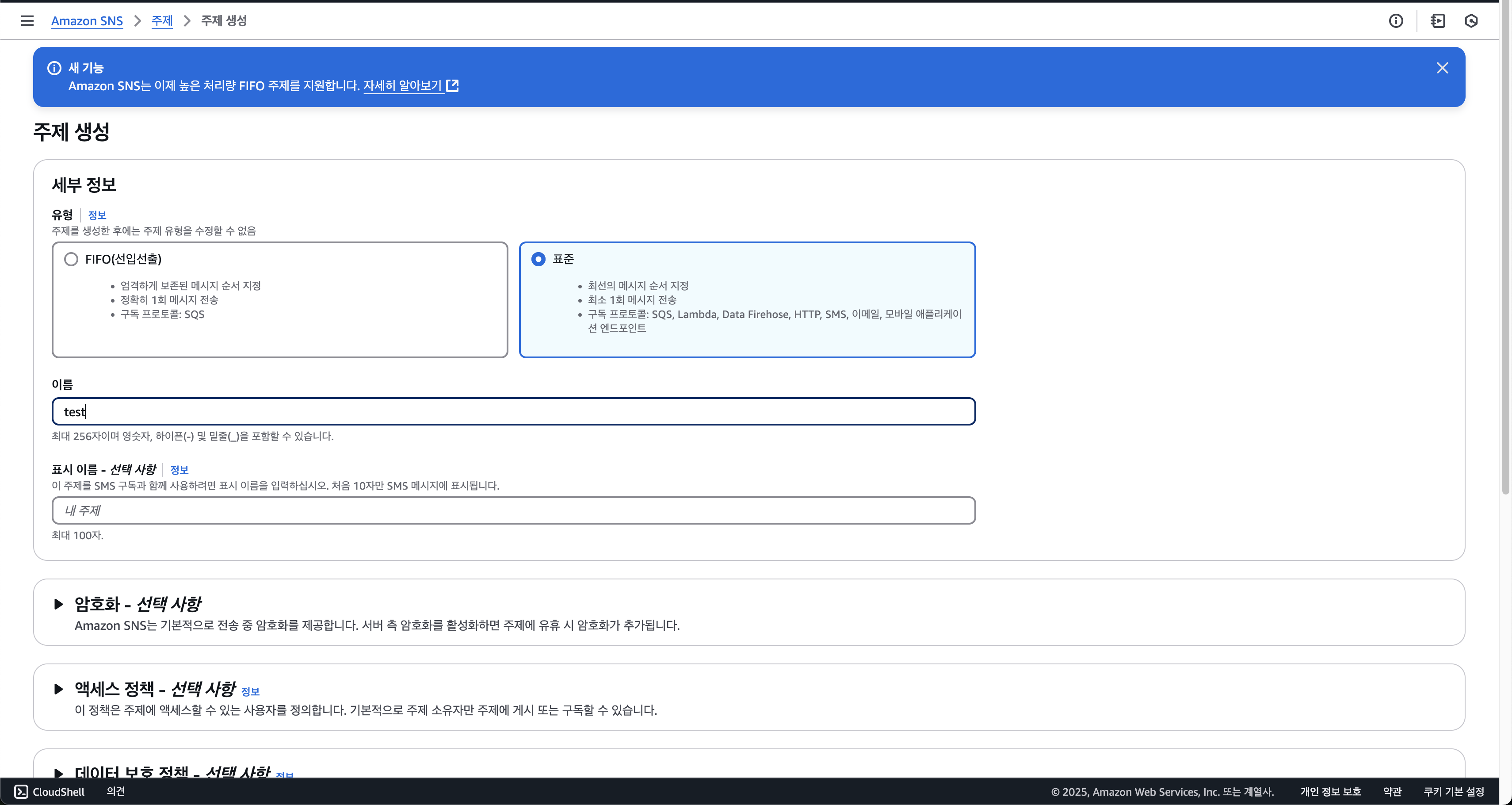Open the tutorial panel icon in top bar
The image size is (1512, 805).
click(1437, 21)
